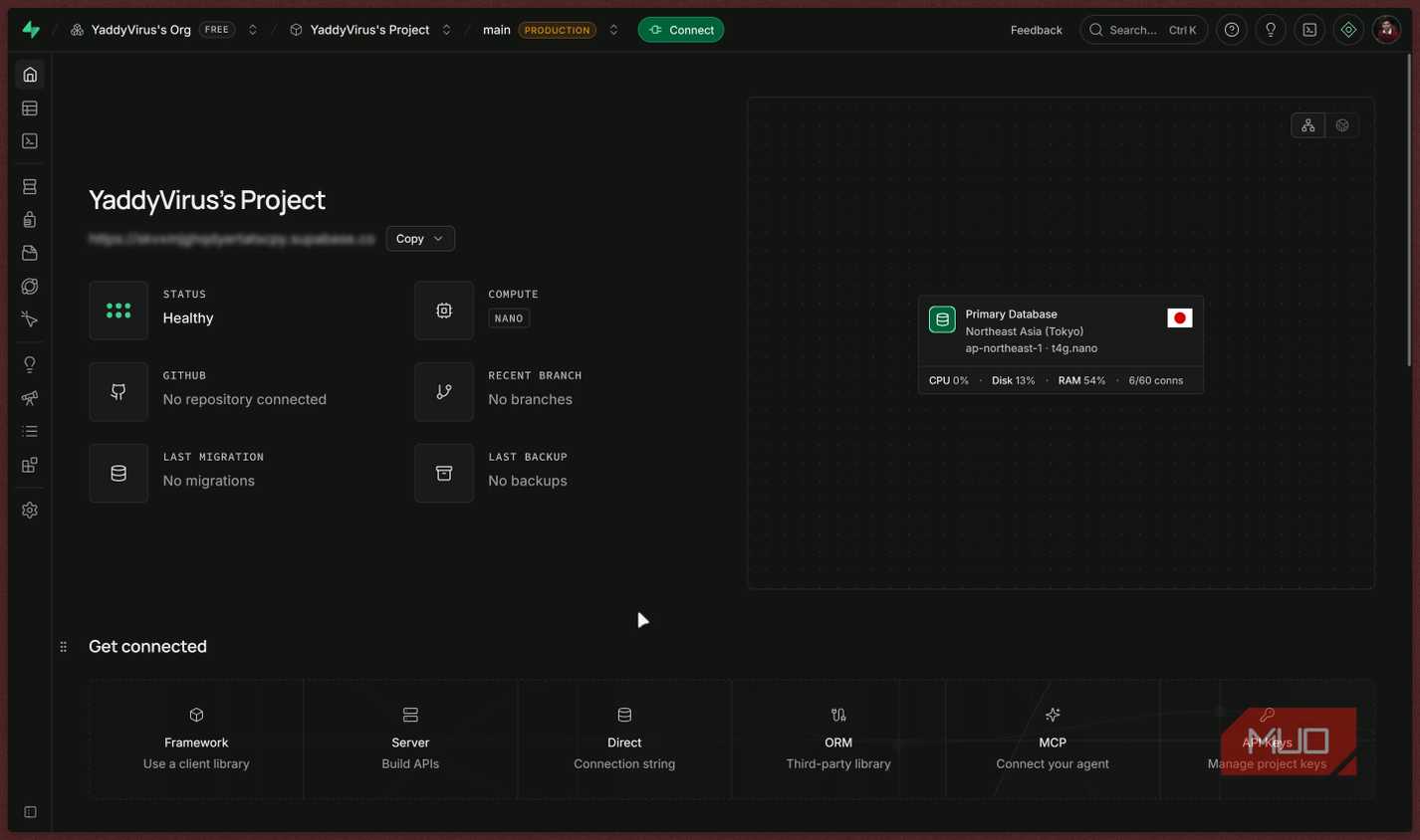The width and height of the screenshot is (1420, 840).
Task: Open the Edge Functions sidebar icon
Action: pyautogui.click(x=30, y=287)
